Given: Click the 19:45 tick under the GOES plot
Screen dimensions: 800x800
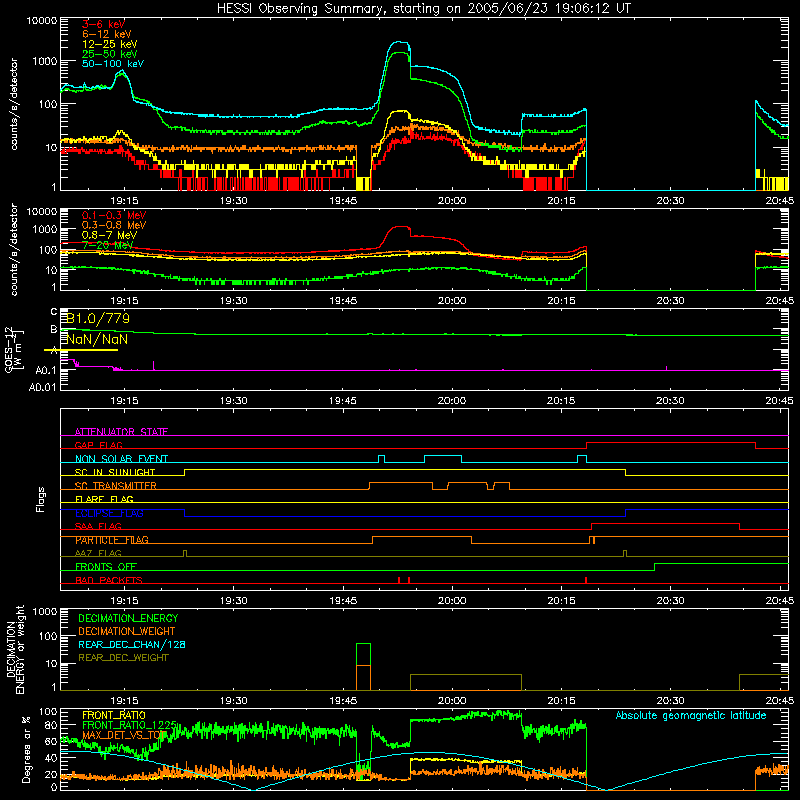Looking at the screenshot, I should (343, 401).
